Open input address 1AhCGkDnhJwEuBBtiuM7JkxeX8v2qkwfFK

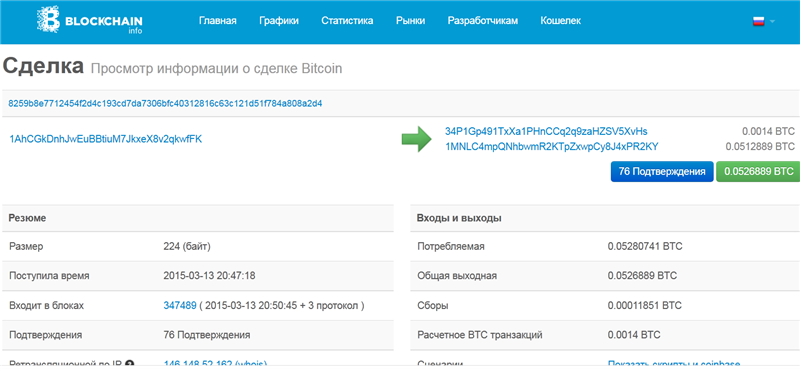[106, 138]
